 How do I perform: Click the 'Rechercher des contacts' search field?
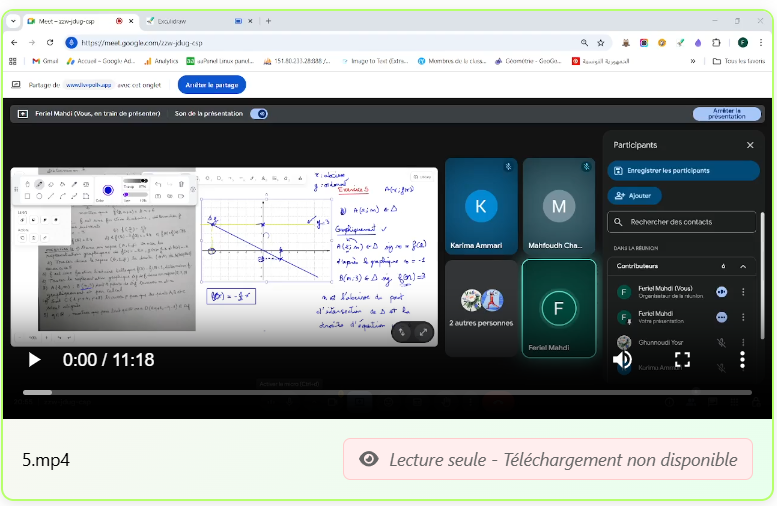click(x=683, y=222)
